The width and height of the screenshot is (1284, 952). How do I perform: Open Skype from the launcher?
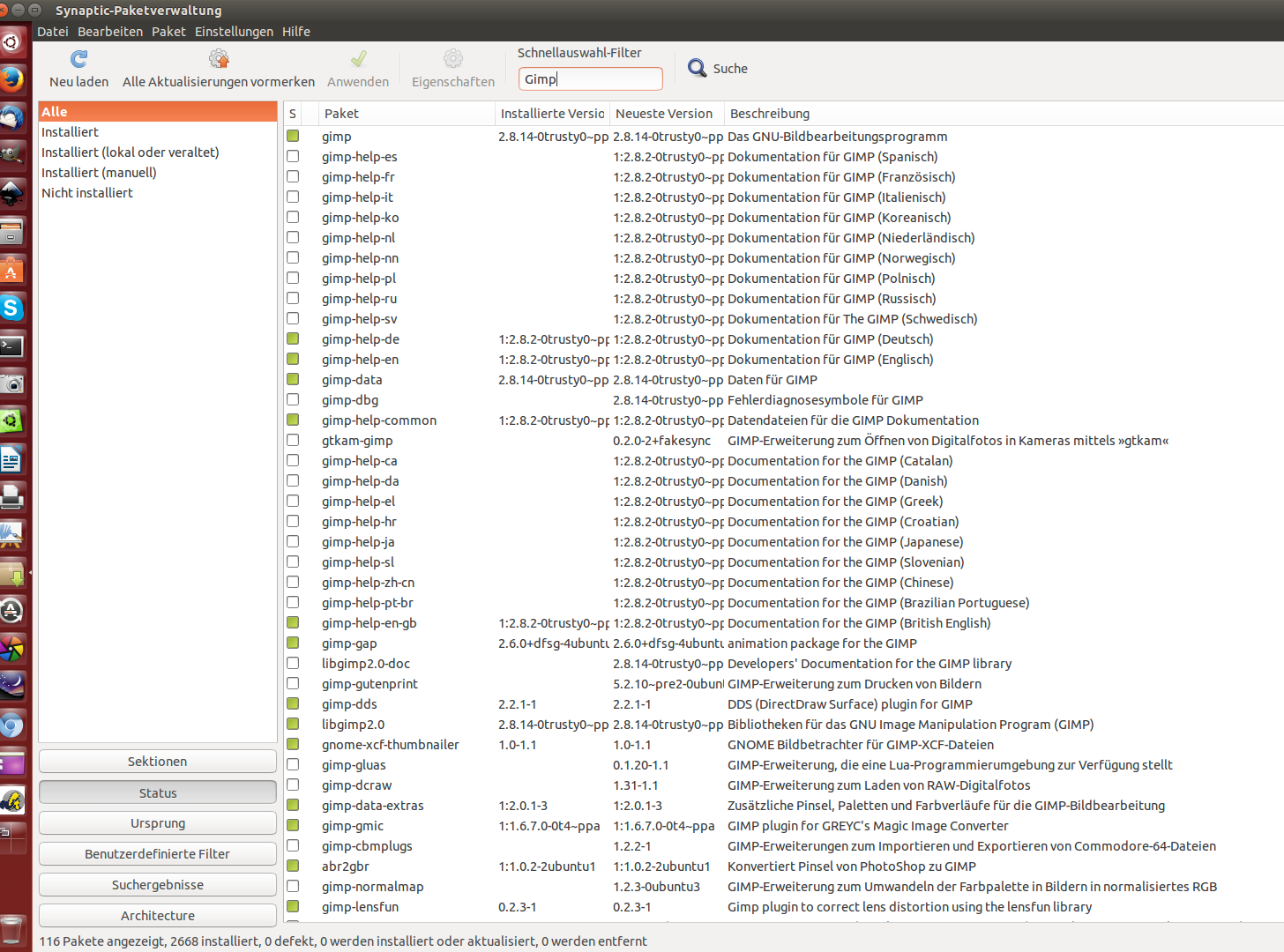click(x=11, y=308)
